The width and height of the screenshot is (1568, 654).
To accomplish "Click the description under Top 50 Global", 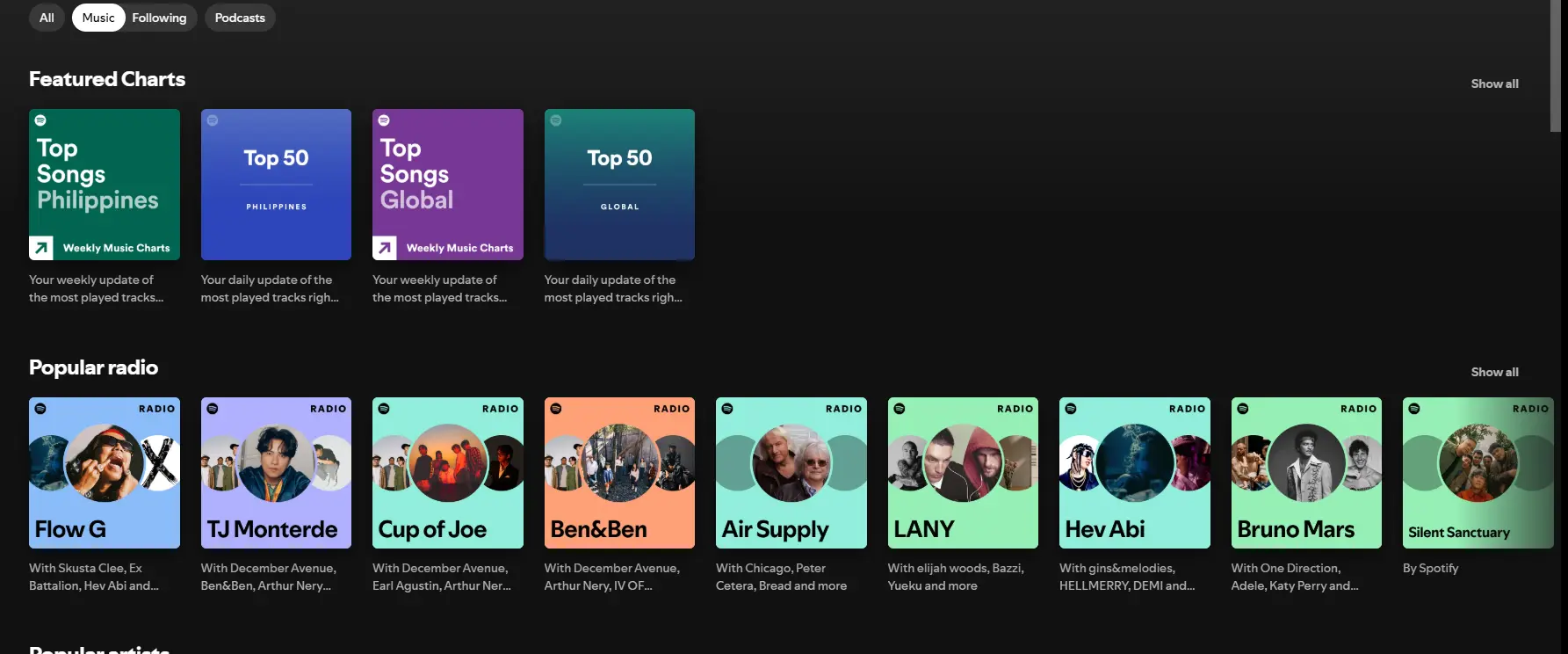I will (613, 288).
